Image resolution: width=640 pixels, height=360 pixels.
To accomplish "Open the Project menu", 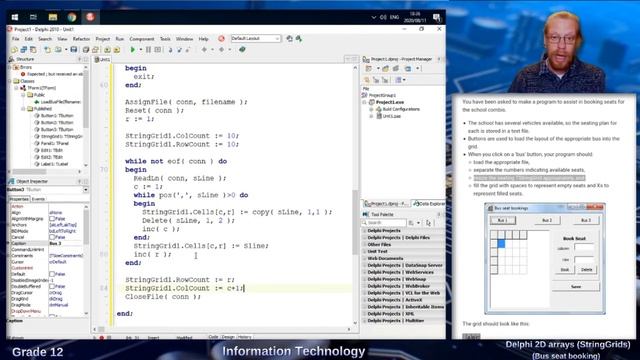I will (102, 39).
